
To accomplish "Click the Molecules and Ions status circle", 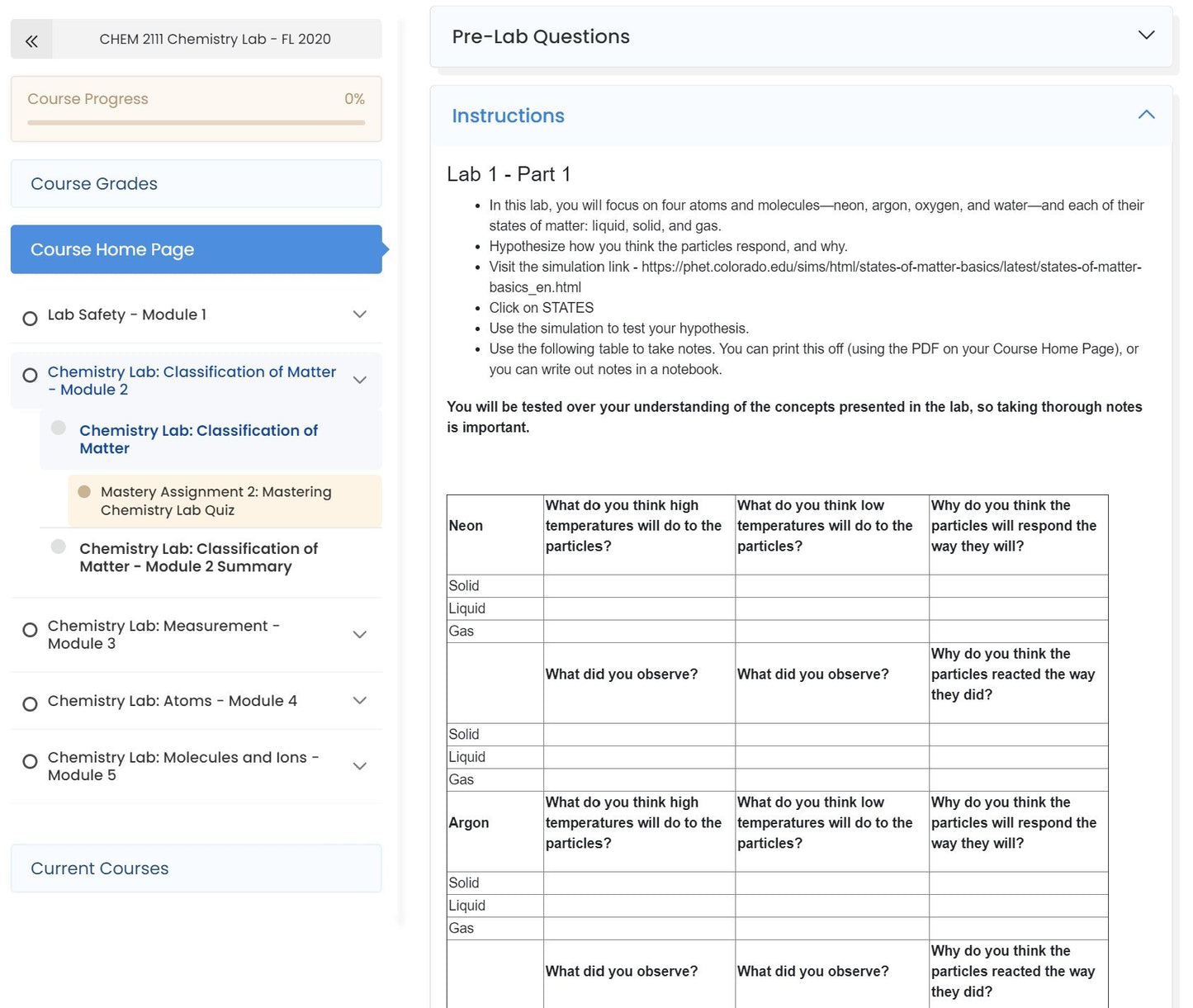I will tap(30, 761).
